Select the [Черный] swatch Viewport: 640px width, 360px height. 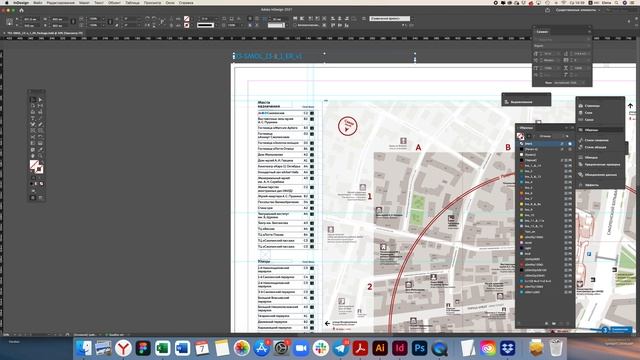(x=545, y=160)
